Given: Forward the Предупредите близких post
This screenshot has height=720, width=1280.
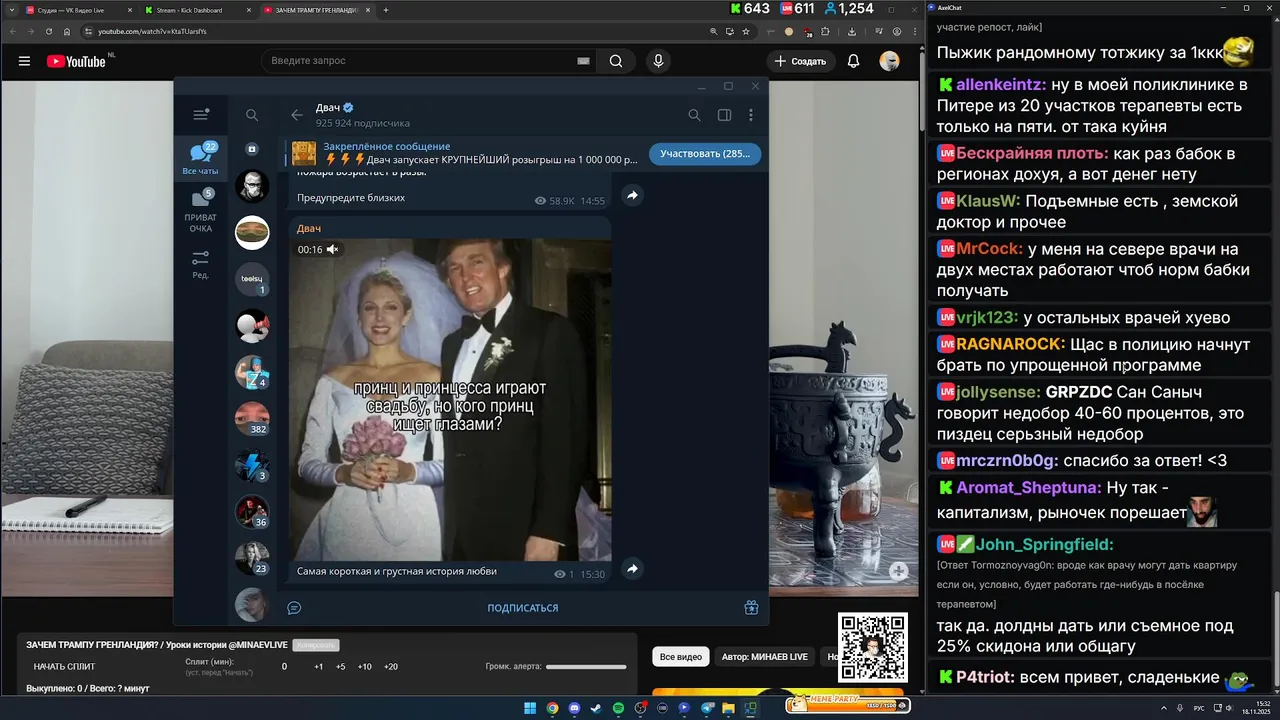Looking at the screenshot, I should [632, 195].
